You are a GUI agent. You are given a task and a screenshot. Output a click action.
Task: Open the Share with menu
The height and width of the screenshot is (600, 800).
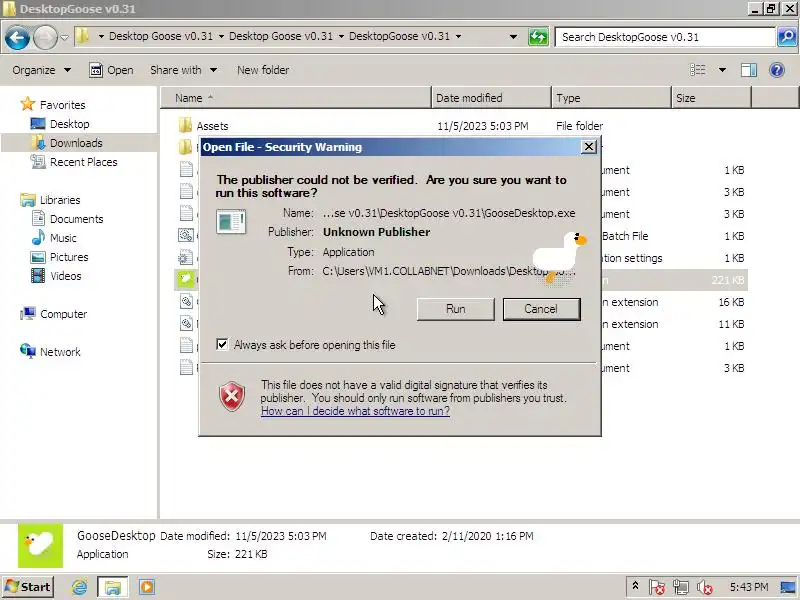point(183,70)
